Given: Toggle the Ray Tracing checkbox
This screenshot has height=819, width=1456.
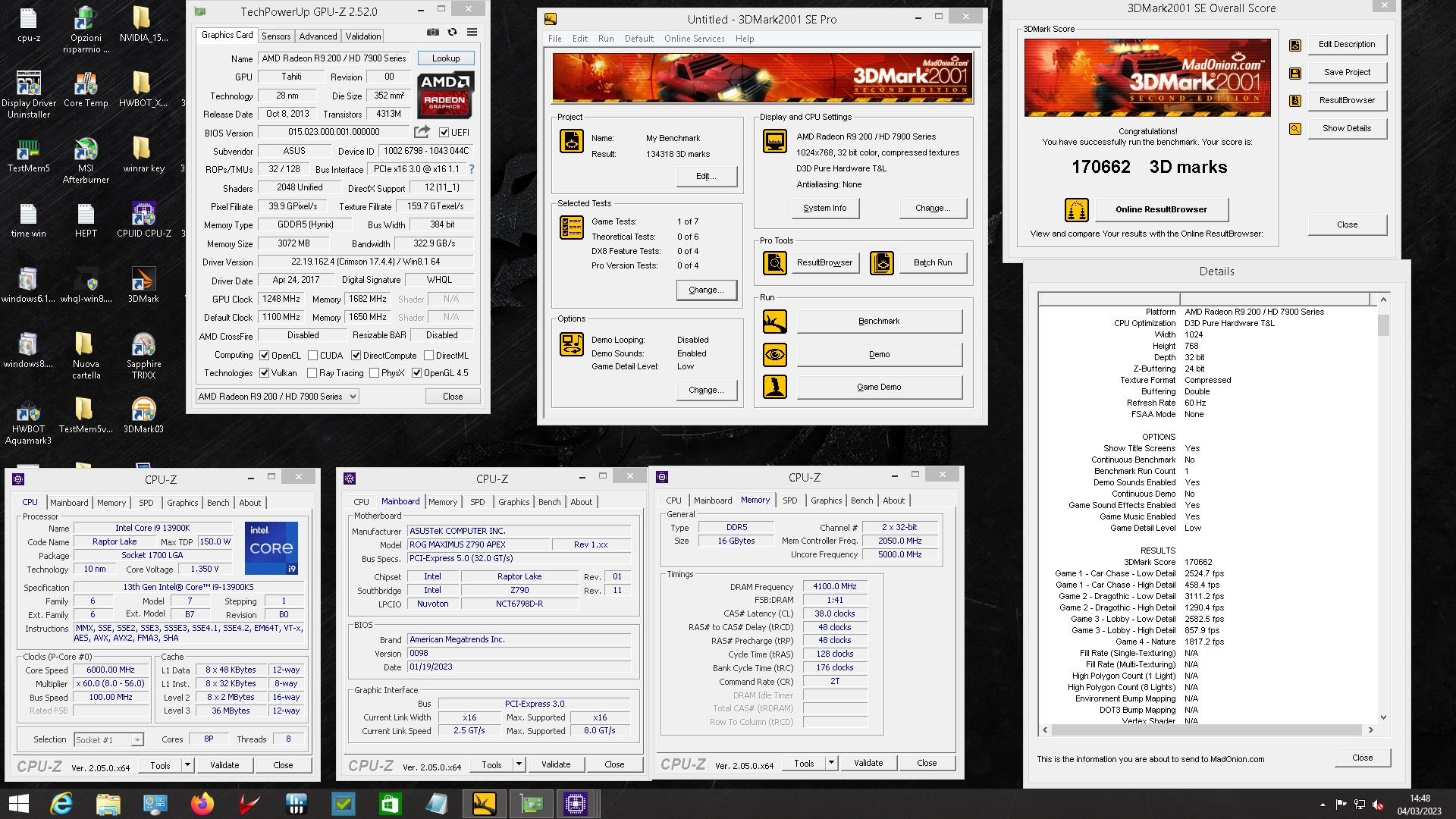Looking at the screenshot, I should point(312,372).
